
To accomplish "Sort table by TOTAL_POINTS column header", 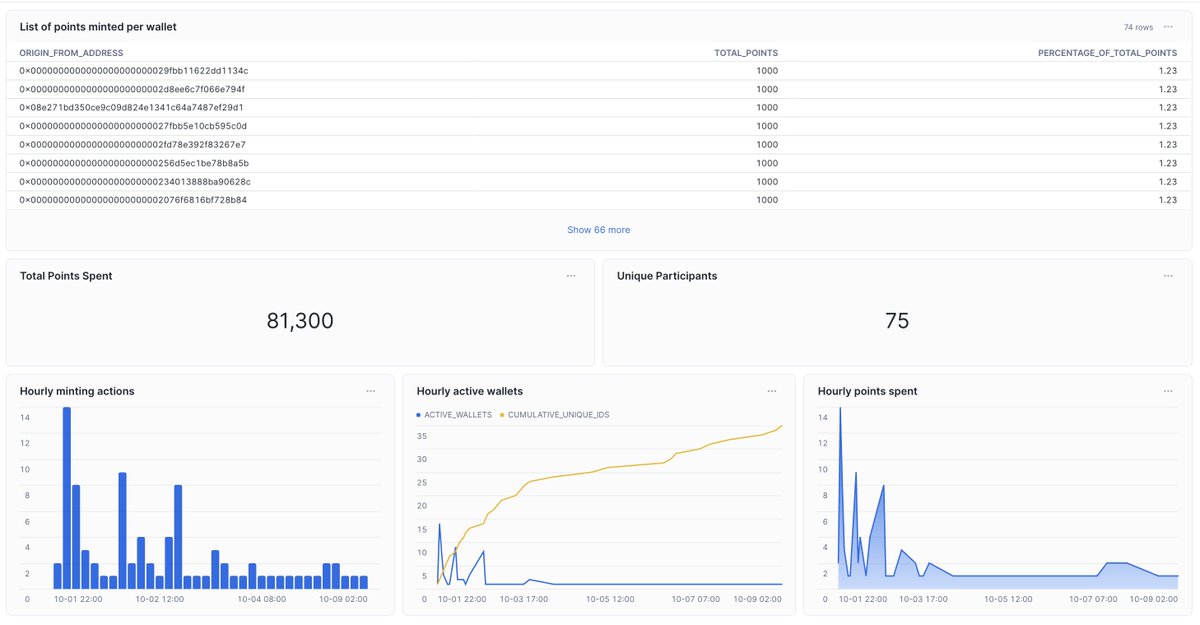I will [x=746, y=52].
